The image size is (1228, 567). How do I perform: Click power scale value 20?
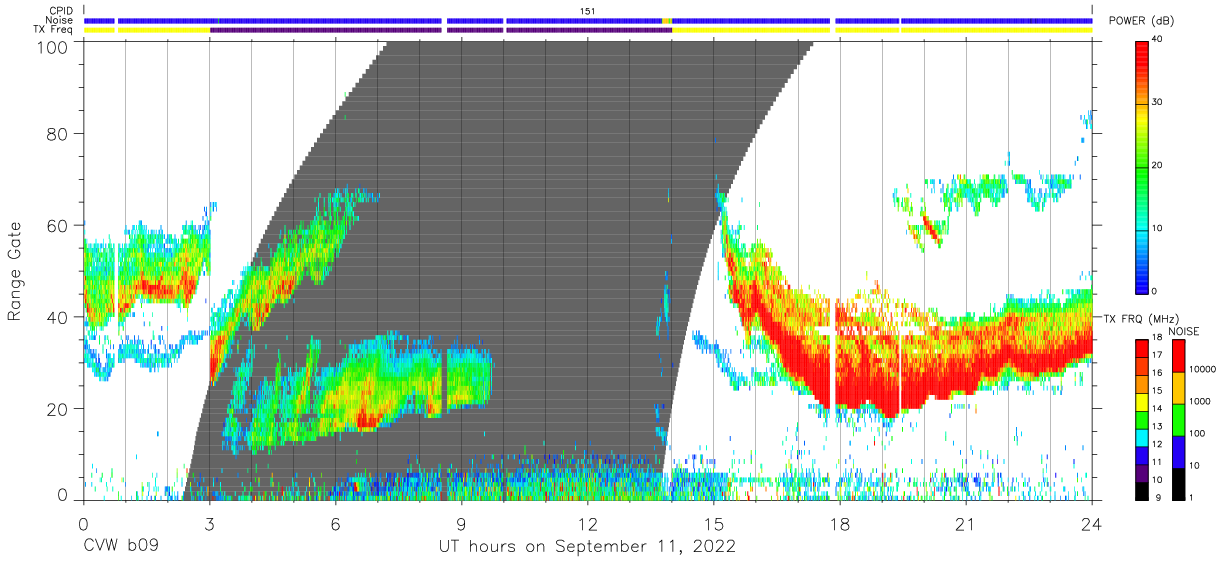[1158, 166]
